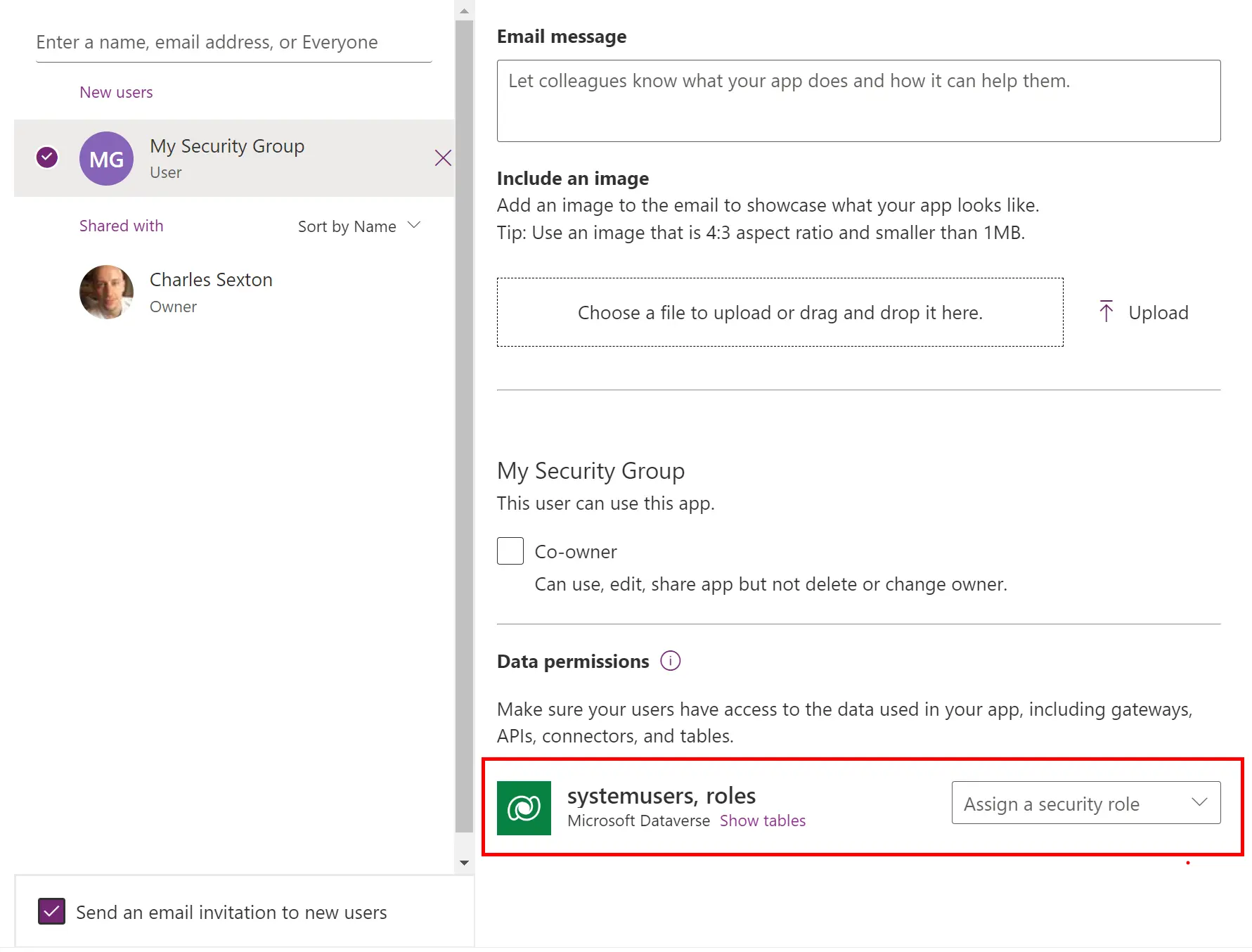Click chevron on security role combo box

tap(1199, 803)
